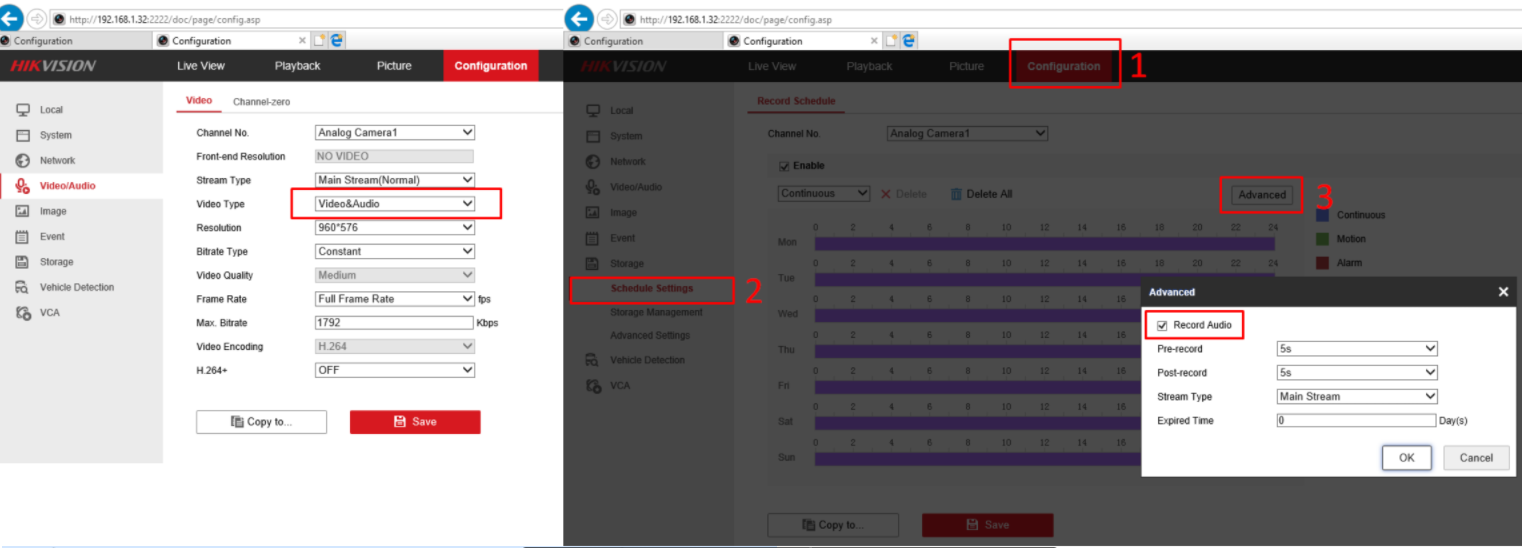The image size is (1522, 548).
Task: Uncheck the Record Audio checkbox
Action: coord(1162,326)
